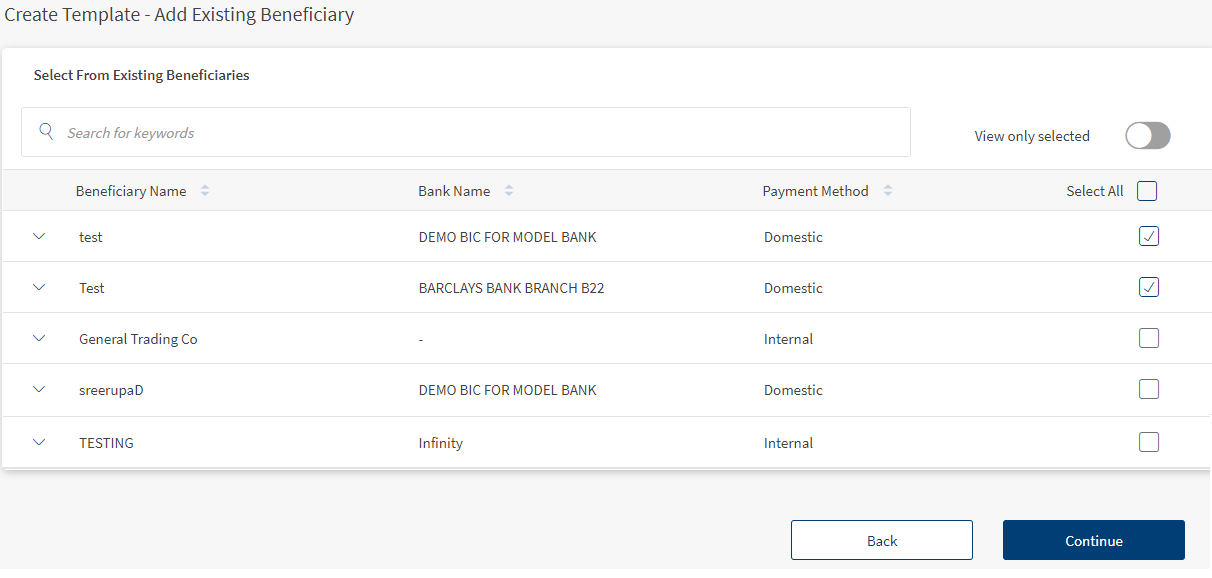Viewport: 1212px width, 578px height.
Task: Toggle the View only selected switch
Action: coord(1147,136)
